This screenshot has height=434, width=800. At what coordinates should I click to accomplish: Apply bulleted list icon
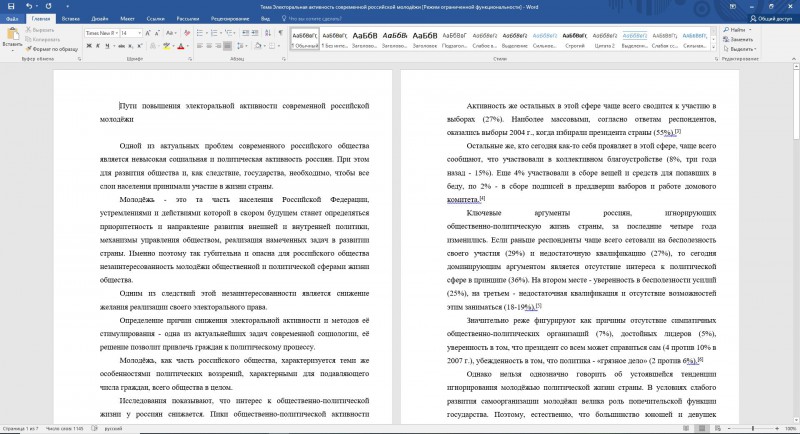pyautogui.click(x=200, y=33)
